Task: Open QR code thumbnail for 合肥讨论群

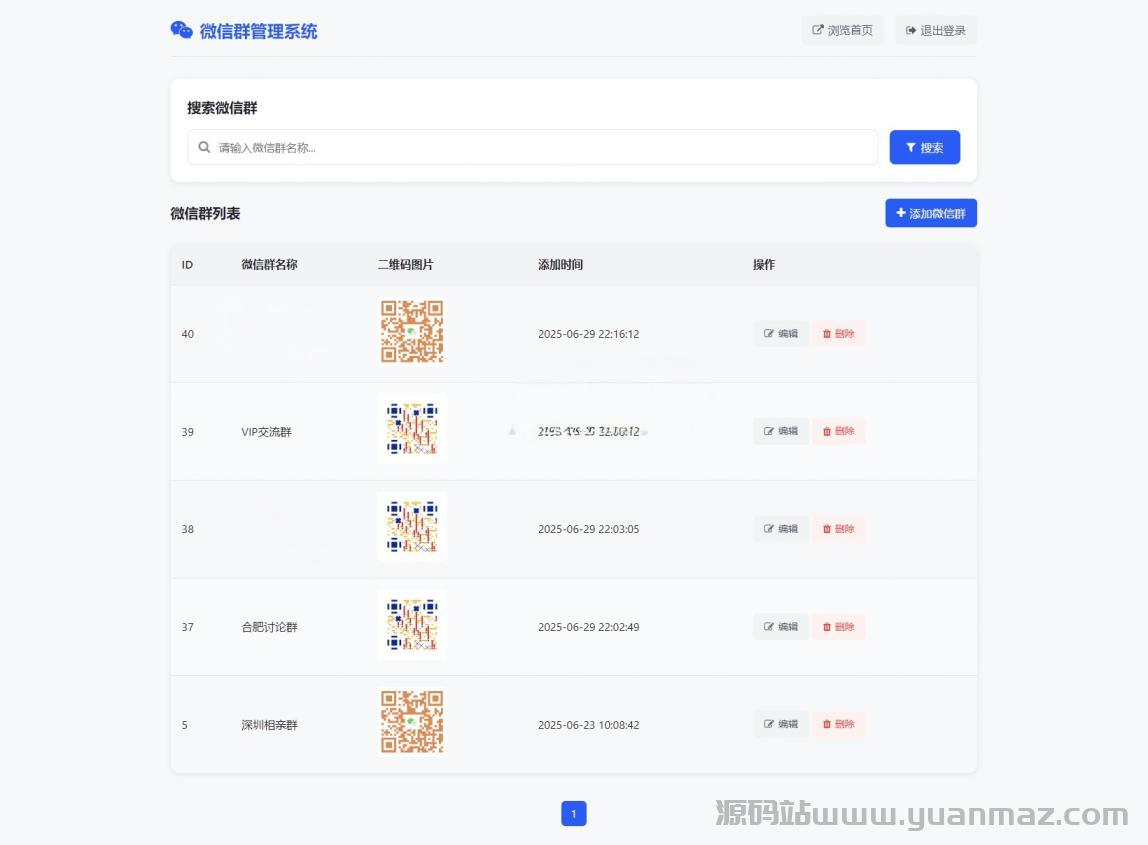Action: pyautogui.click(x=412, y=625)
